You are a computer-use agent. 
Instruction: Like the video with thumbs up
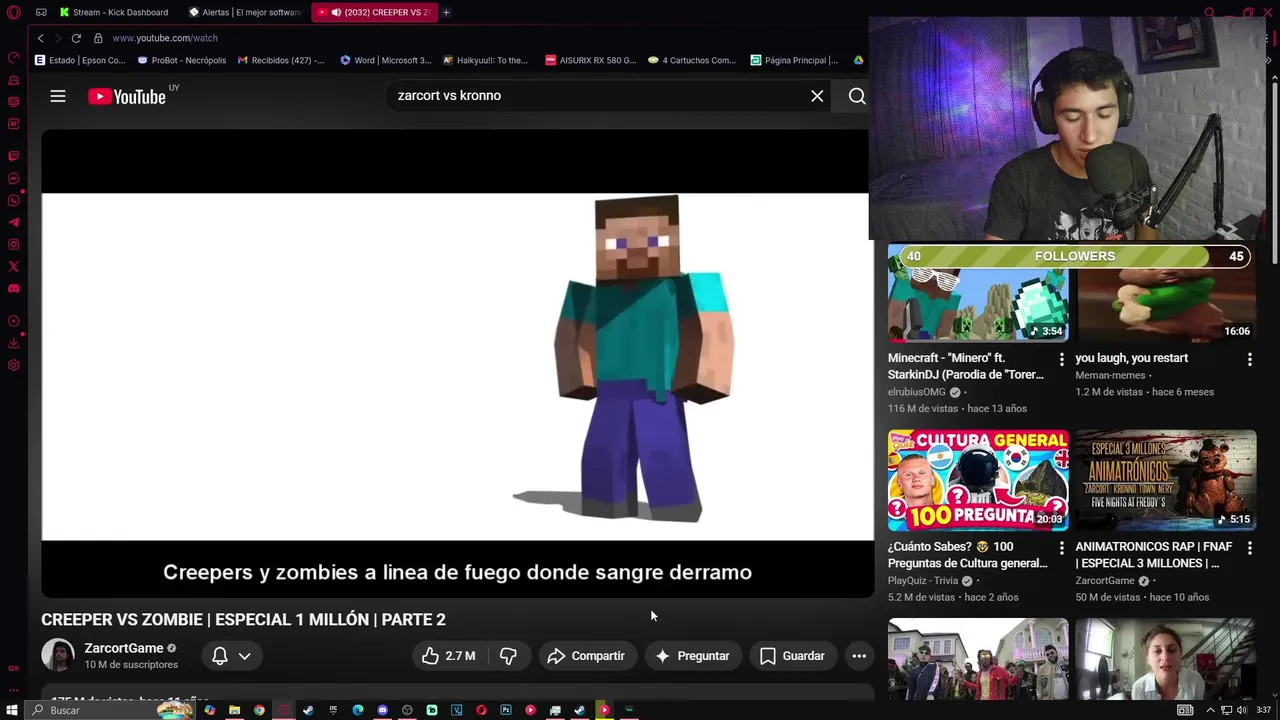[x=448, y=656]
